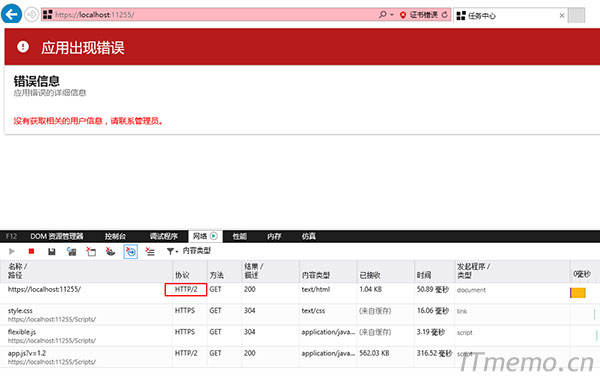Sort by the 内容类型 column header
600x378 pixels.
[328, 271]
